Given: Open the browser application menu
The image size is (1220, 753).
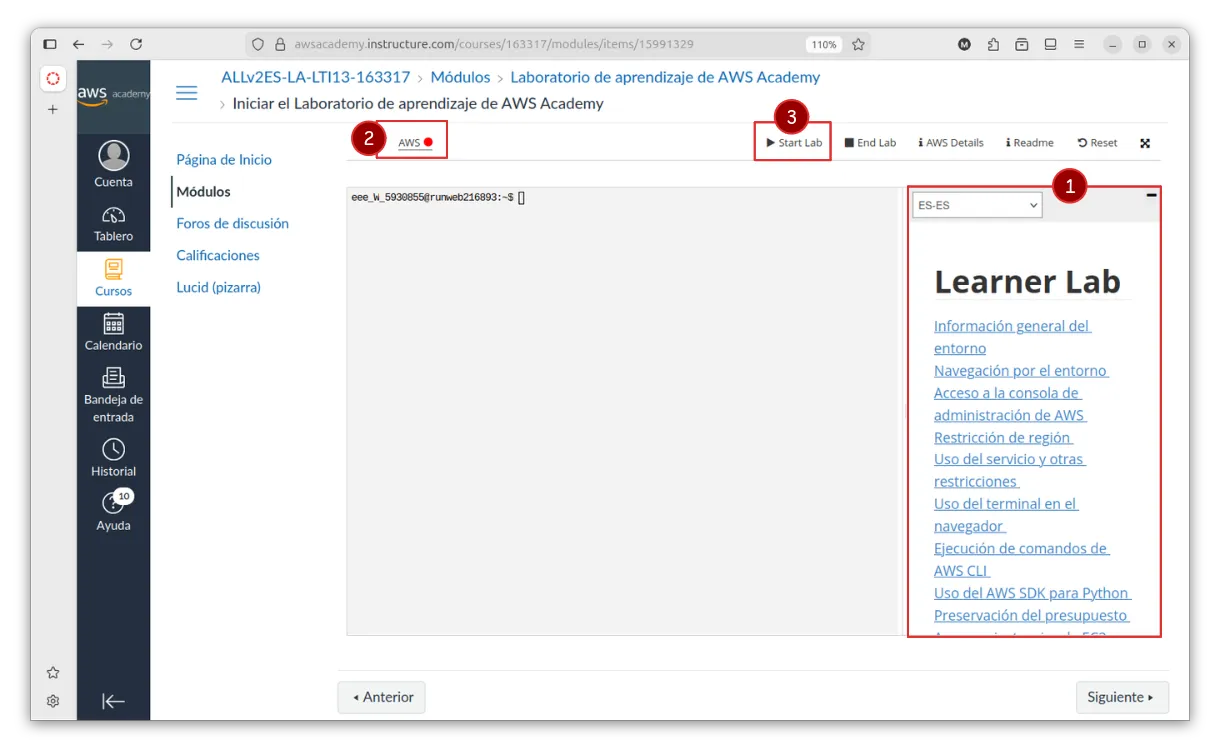Looking at the screenshot, I should coord(1079,44).
